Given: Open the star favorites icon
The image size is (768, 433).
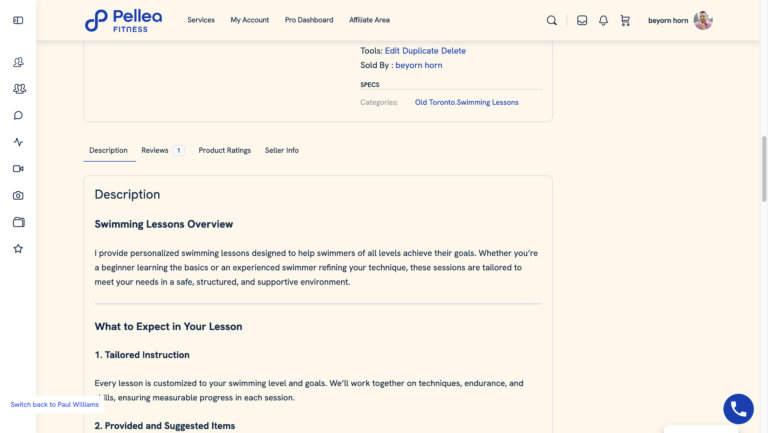Looking at the screenshot, I should tap(18, 249).
